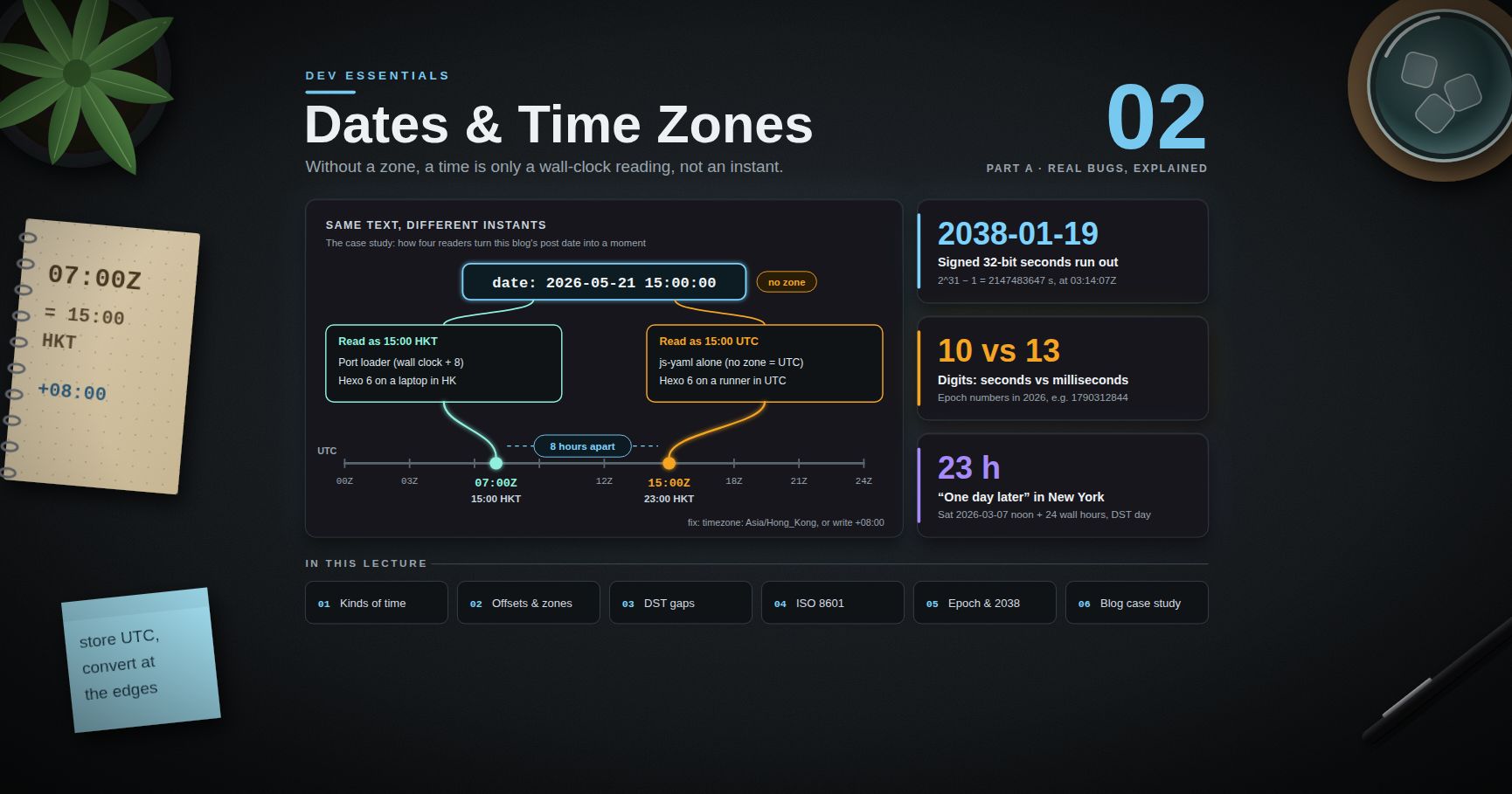Image resolution: width=1512 pixels, height=794 pixels.
Task: Click the 'DEV ESSENTIALS' label
Action: (377, 76)
